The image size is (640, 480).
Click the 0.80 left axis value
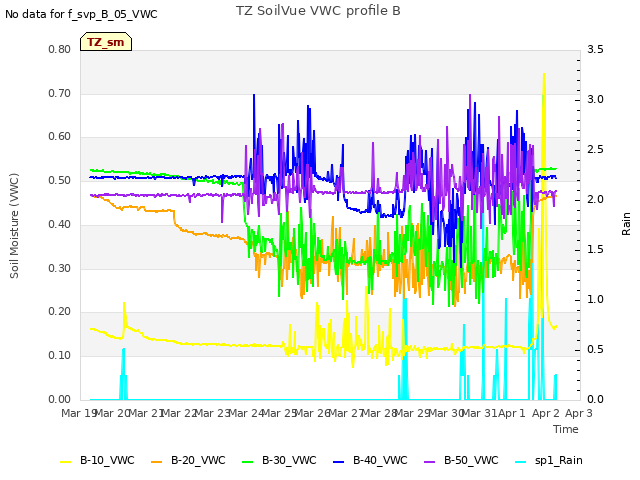[60, 49]
